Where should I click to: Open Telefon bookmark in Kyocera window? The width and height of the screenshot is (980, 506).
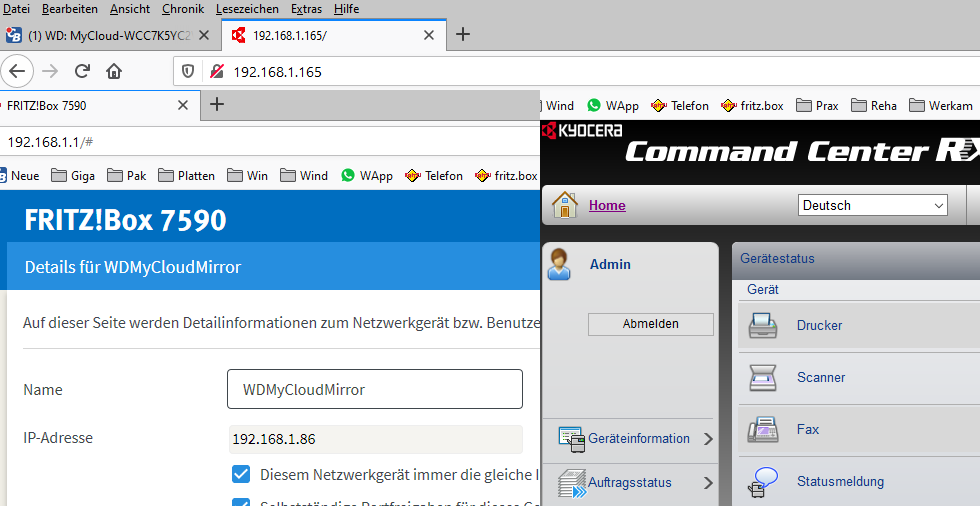click(x=680, y=106)
